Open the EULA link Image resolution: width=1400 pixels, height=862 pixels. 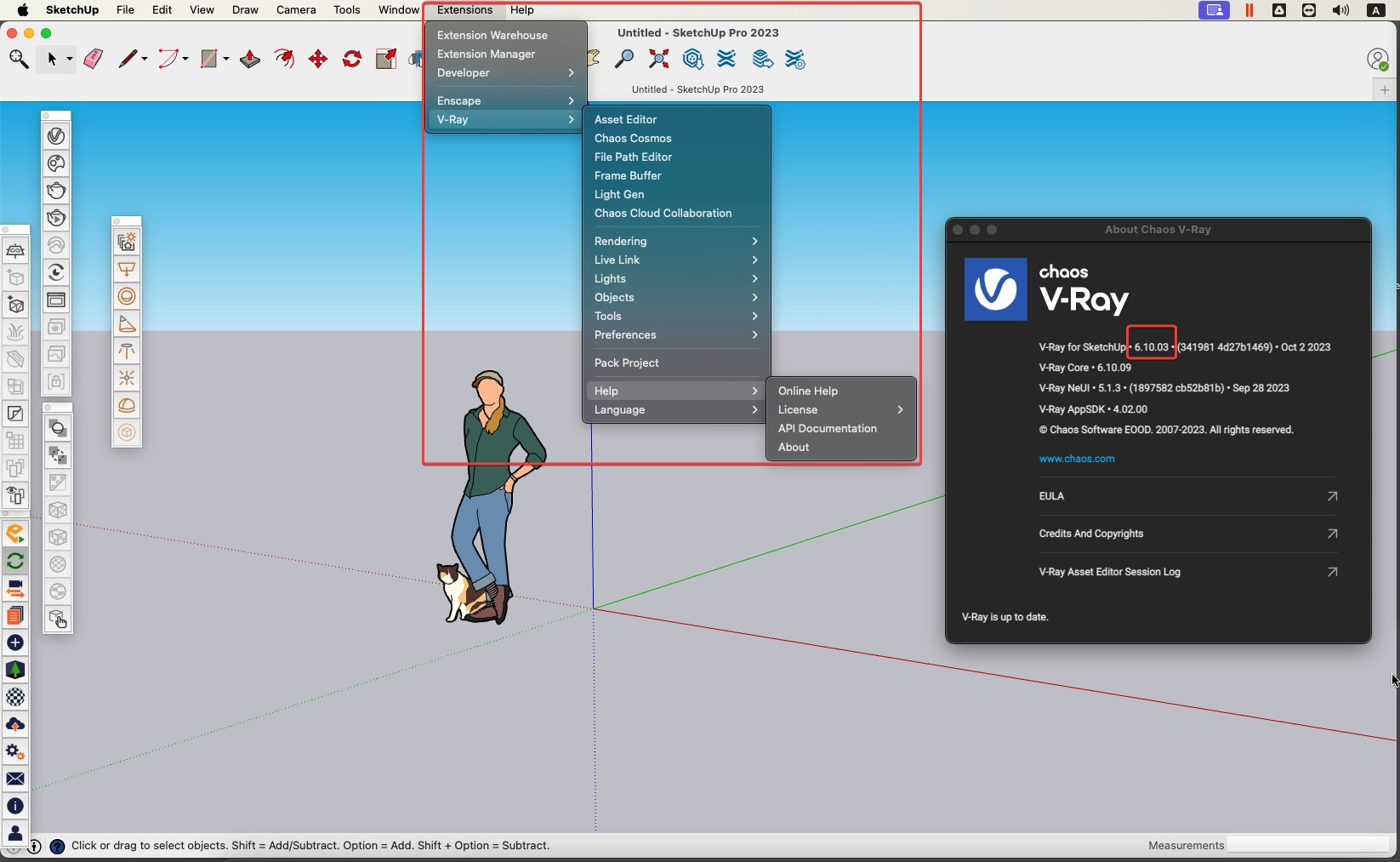click(1187, 496)
